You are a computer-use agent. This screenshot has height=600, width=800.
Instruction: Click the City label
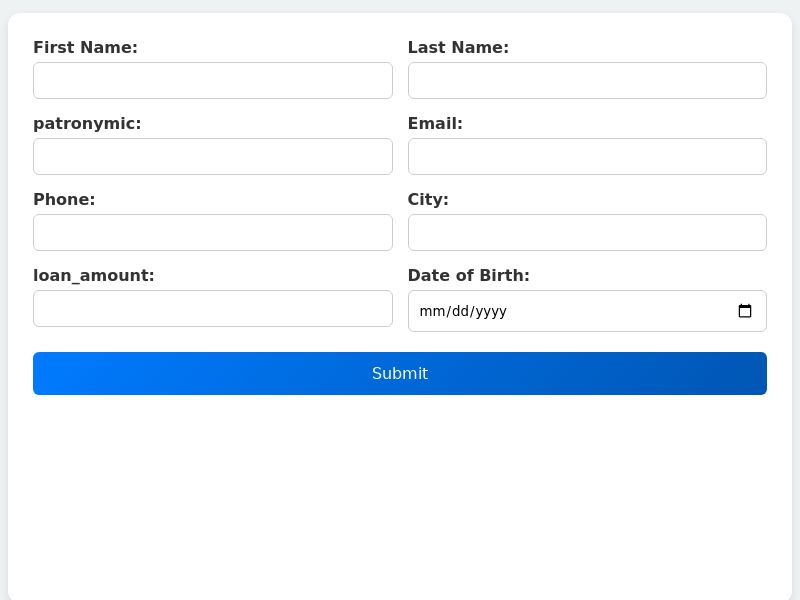tap(428, 199)
